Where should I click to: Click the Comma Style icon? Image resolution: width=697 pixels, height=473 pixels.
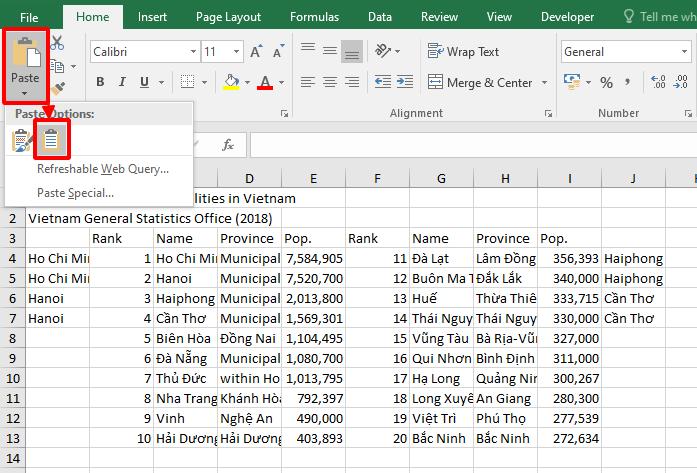click(x=628, y=82)
